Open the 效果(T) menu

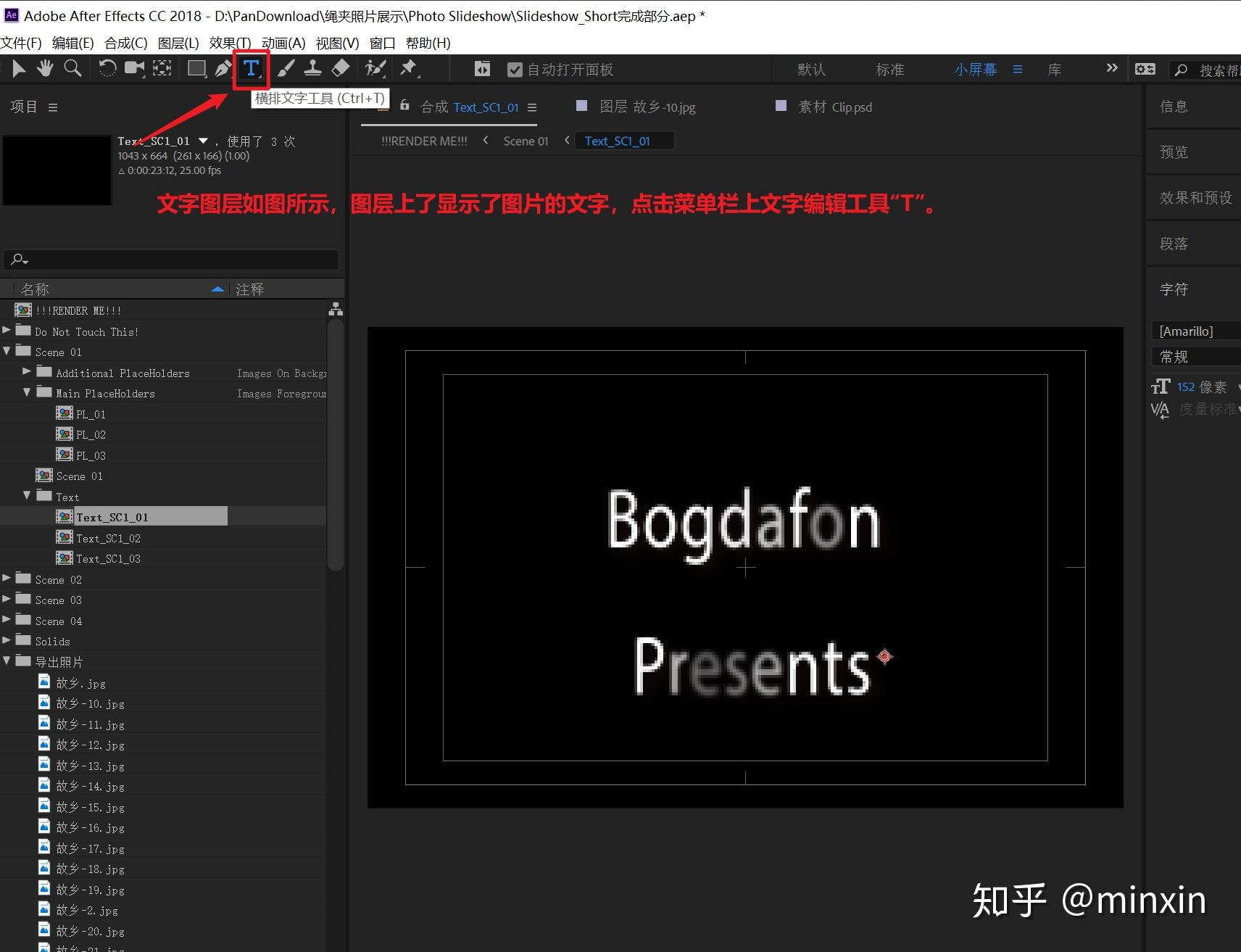pyautogui.click(x=230, y=43)
